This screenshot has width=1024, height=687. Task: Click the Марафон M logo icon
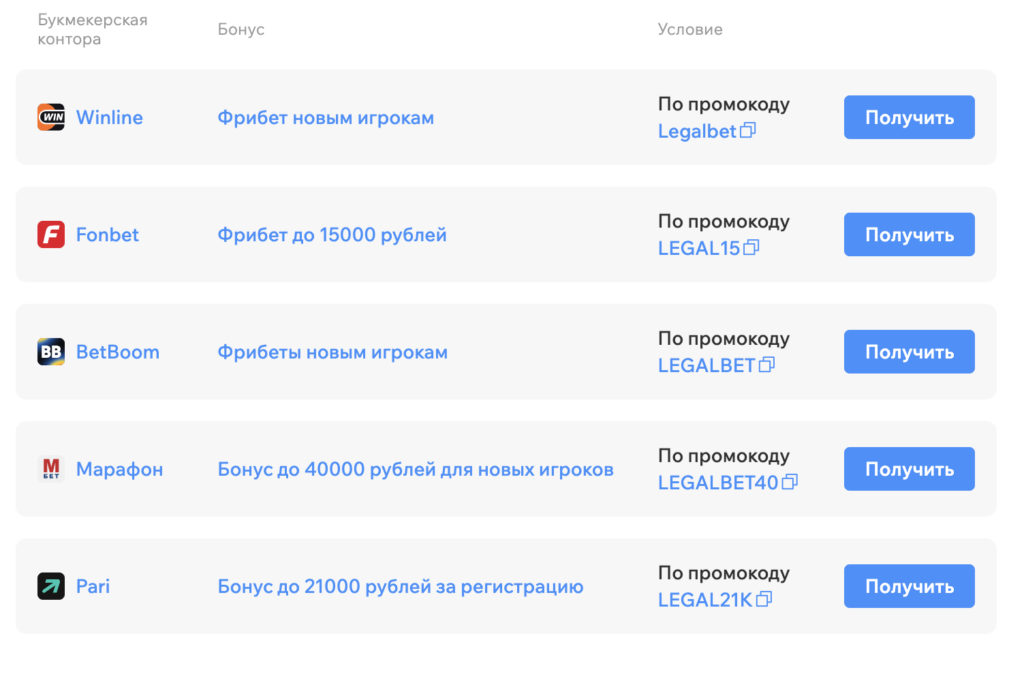(51, 469)
